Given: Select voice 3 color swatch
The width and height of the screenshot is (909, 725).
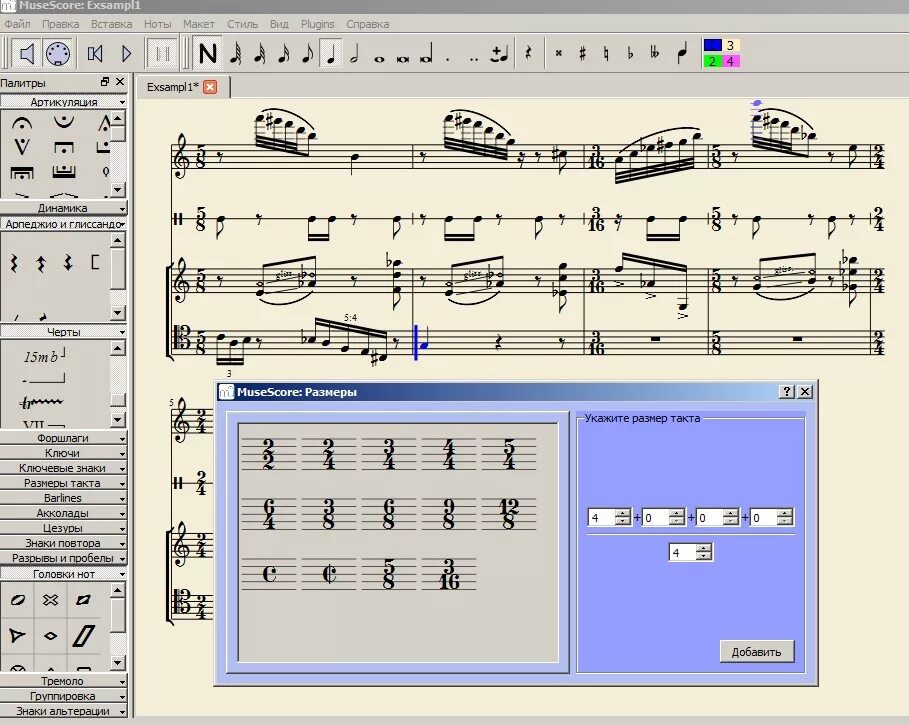Looking at the screenshot, I should tap(730, 44).
